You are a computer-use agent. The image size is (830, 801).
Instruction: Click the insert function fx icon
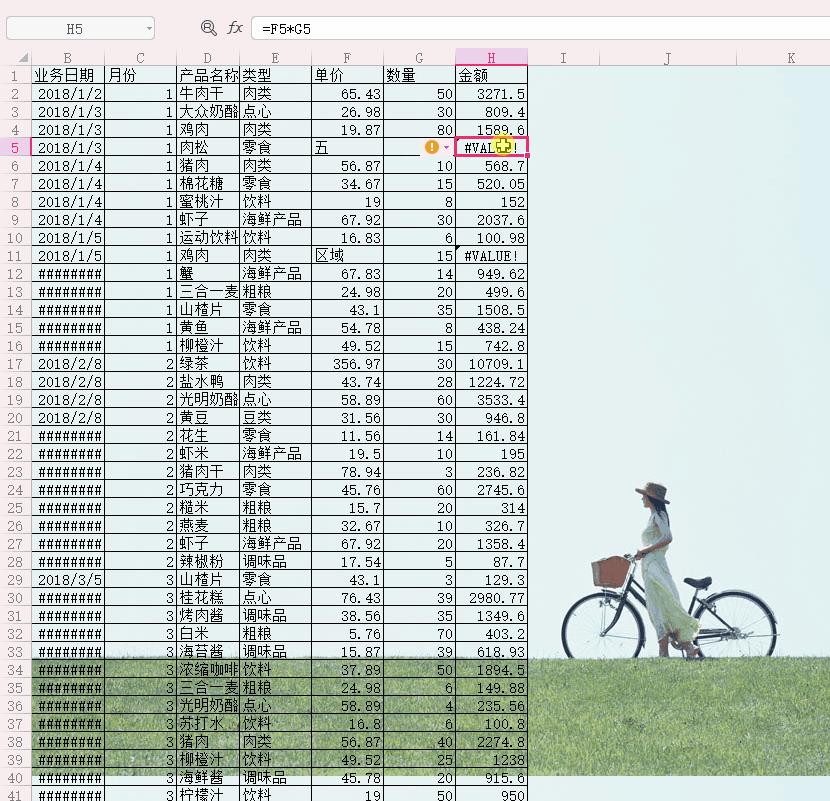234,28
